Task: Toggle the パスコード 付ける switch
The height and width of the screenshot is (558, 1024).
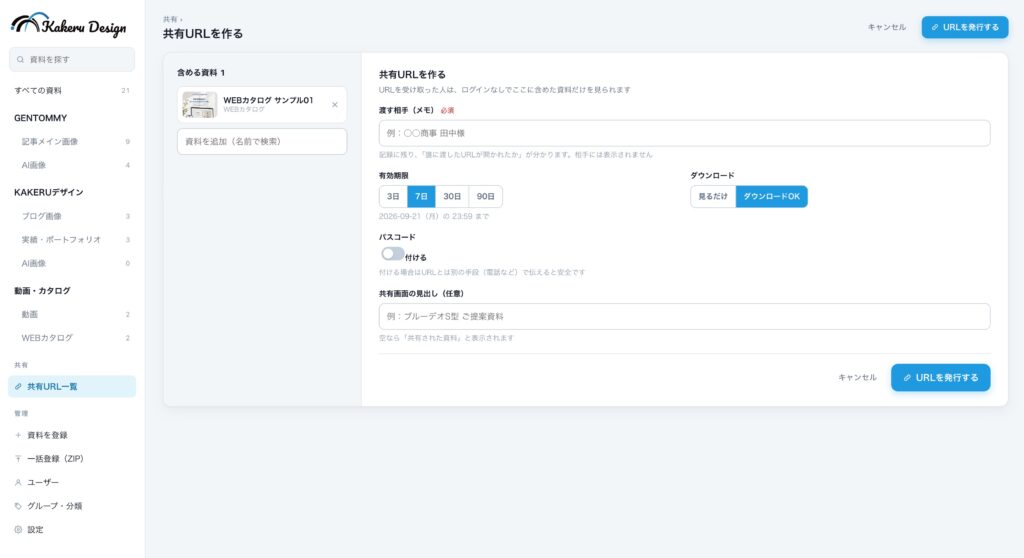Action: [x=392, y=254]
